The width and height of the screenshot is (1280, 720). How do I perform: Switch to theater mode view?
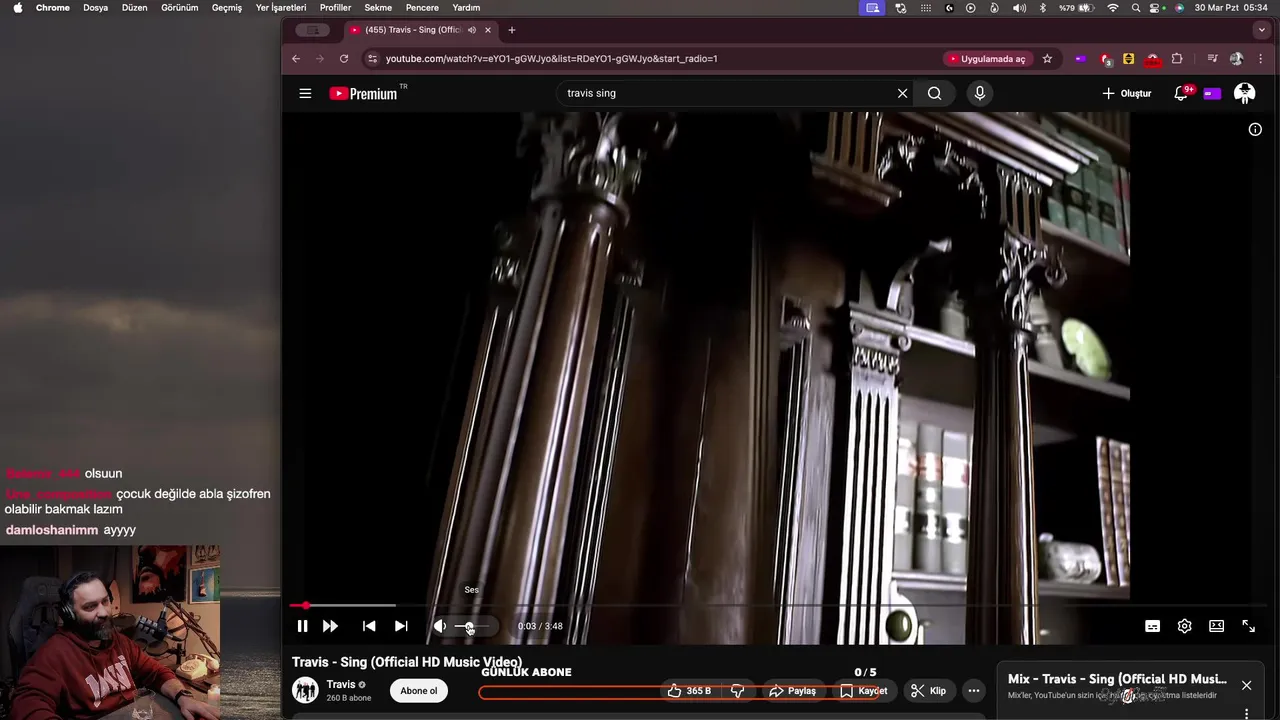[1216, 626]
